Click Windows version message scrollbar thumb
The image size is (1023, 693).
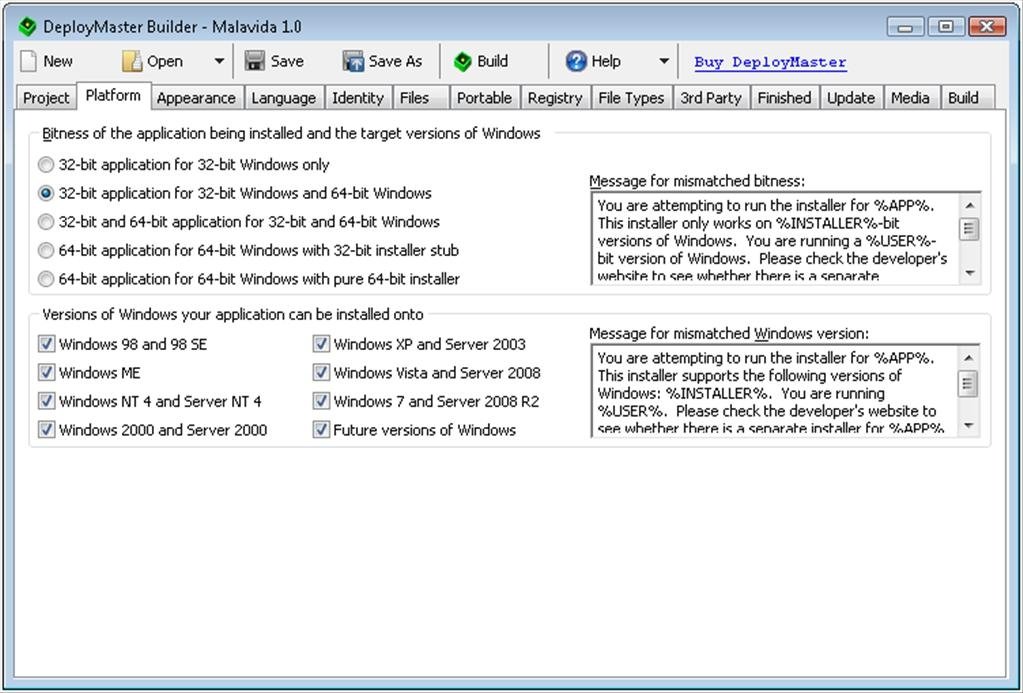pyautogui.click(x=969, y=383)
